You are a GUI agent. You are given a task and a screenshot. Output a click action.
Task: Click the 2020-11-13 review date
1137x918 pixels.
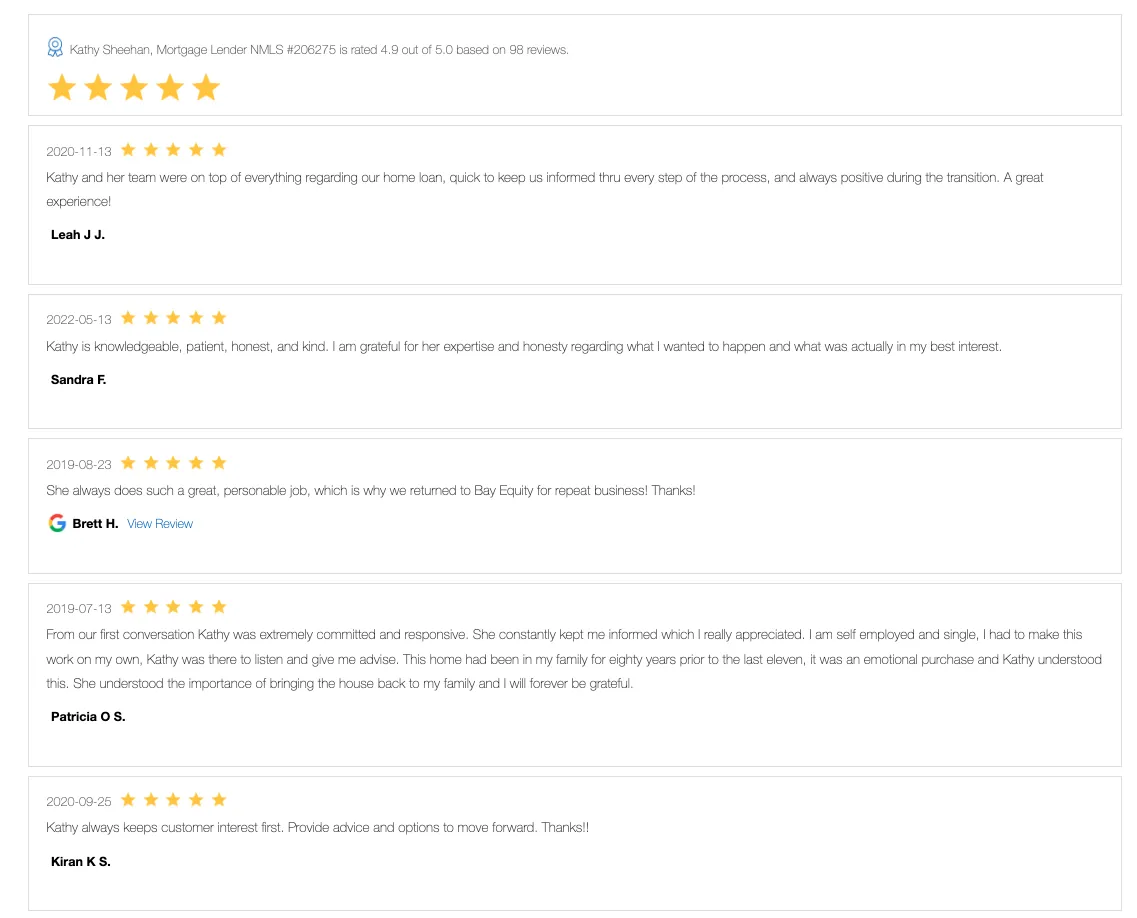pos(79,152)
